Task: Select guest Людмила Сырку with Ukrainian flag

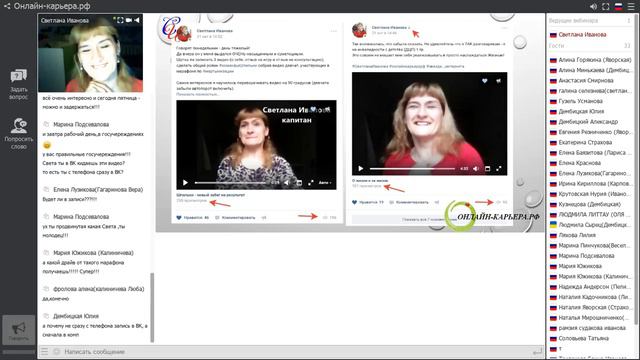Action: tap(590, 225)
